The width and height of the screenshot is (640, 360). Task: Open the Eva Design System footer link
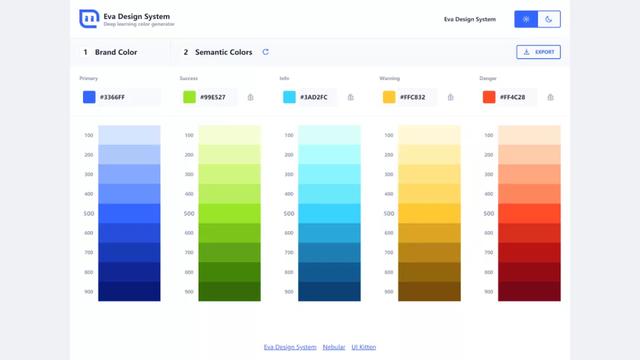coord(290,347)
